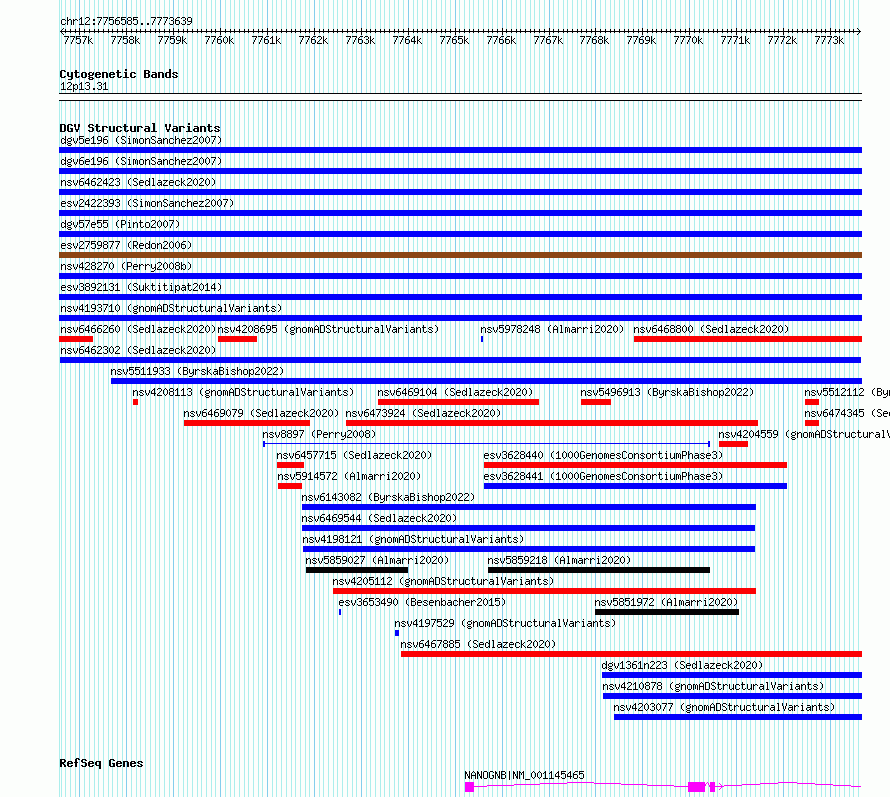Select the nsv6462423 (Sedlazeck2020) variant label

pyautogui.click(x=138, y=182)
